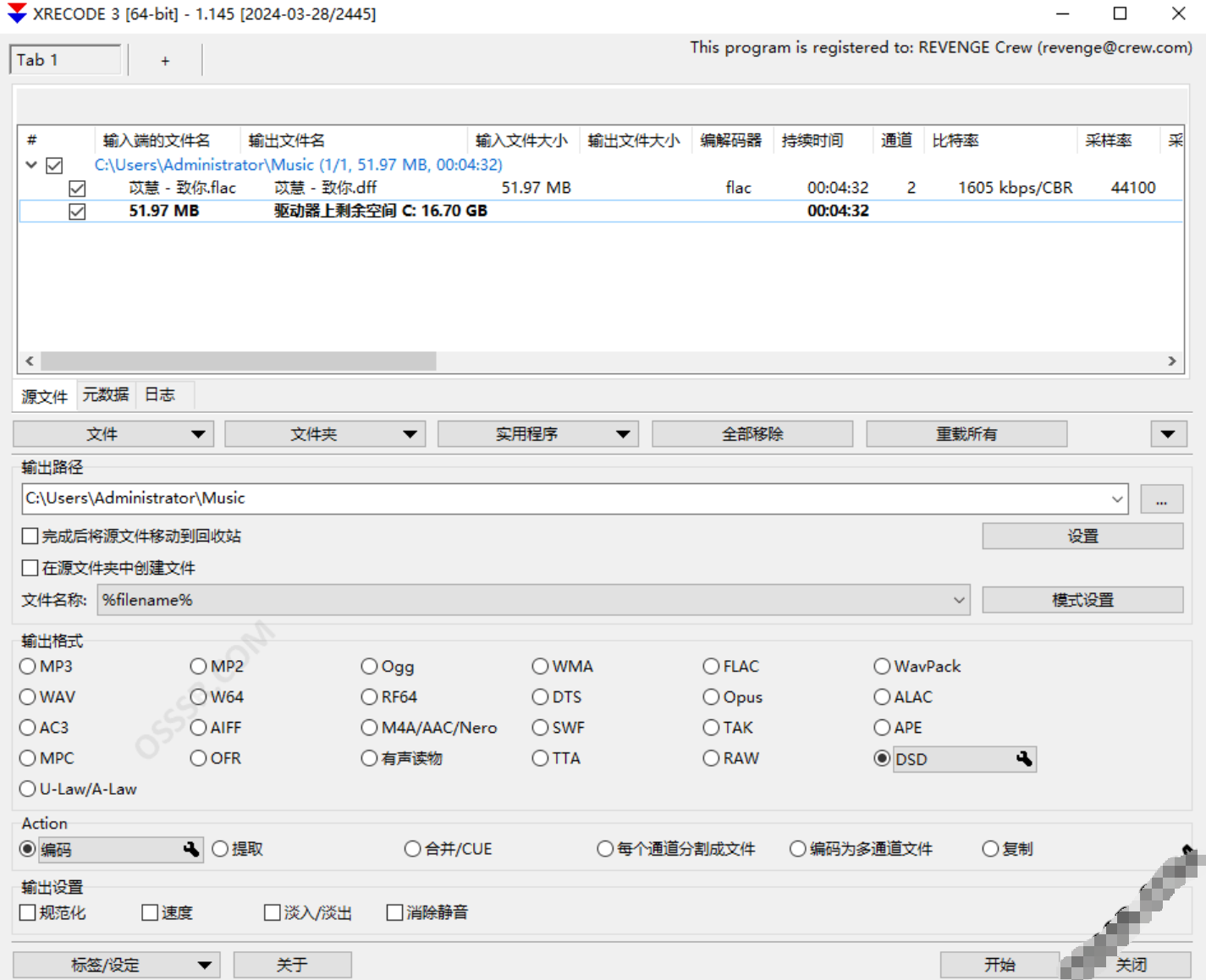Screen dimensions: 1206x980
Task: Open output path 设置 button
Action: pos(1082,536)
